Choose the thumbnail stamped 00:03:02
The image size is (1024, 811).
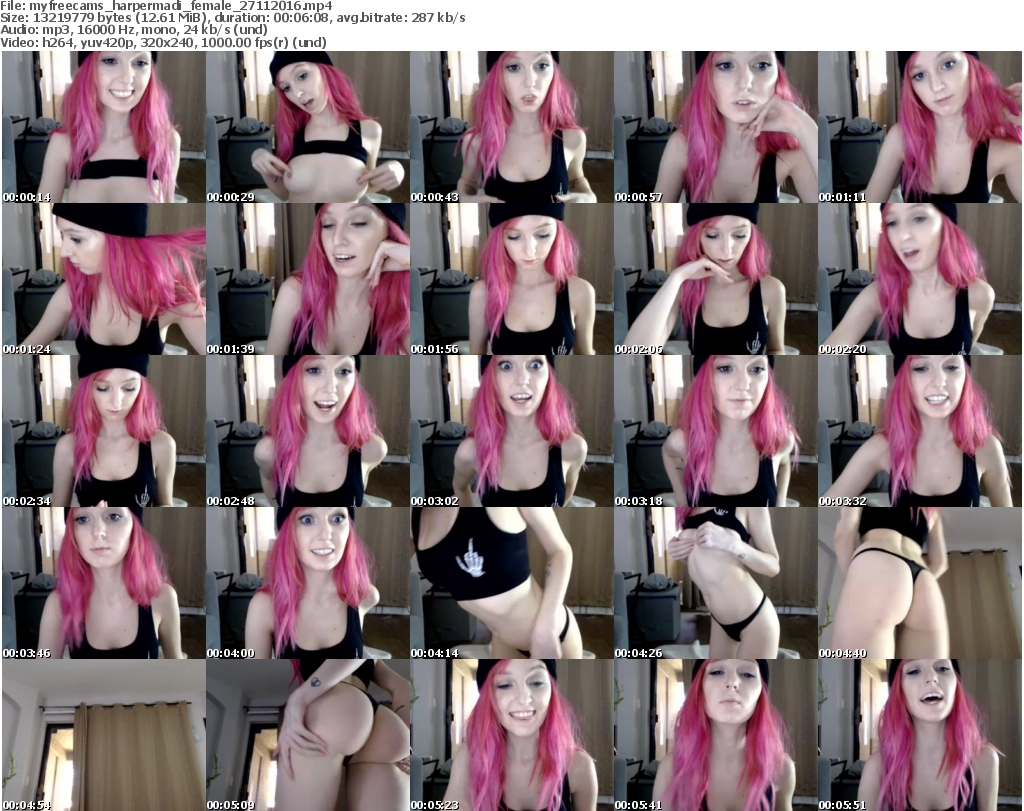[x=511, y=431]
